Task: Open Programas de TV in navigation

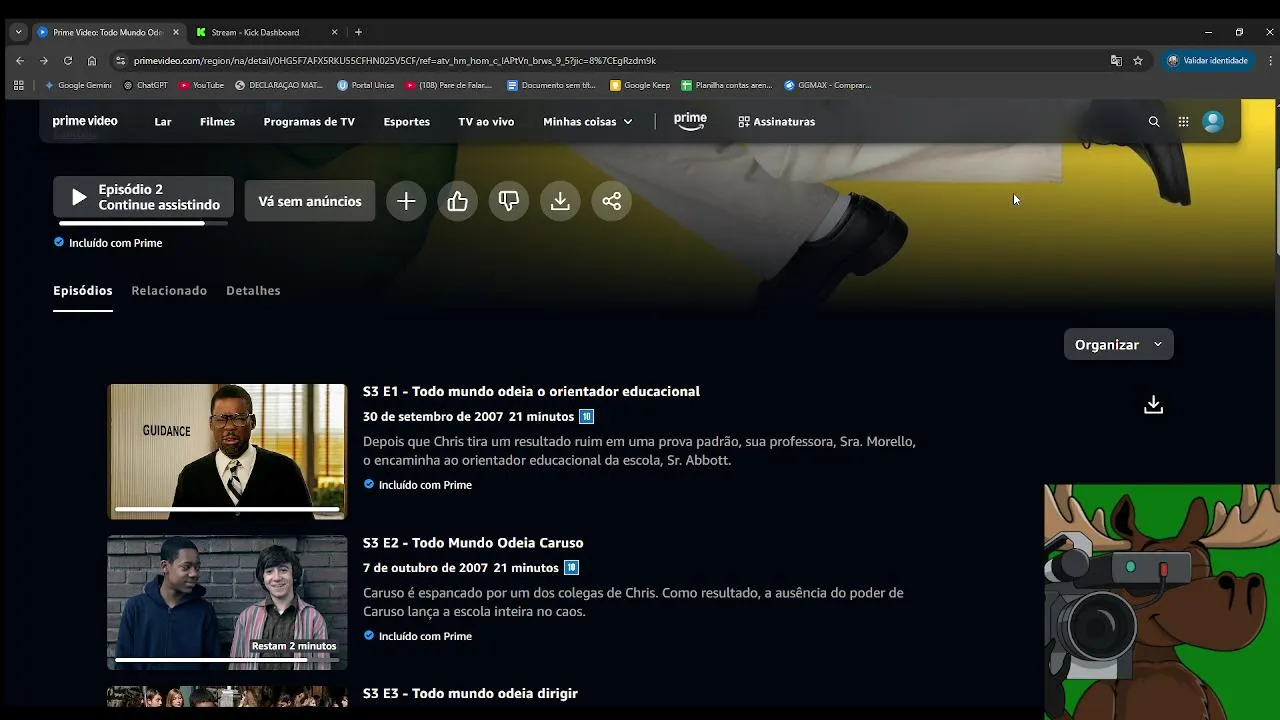Action: coord(309,121)
